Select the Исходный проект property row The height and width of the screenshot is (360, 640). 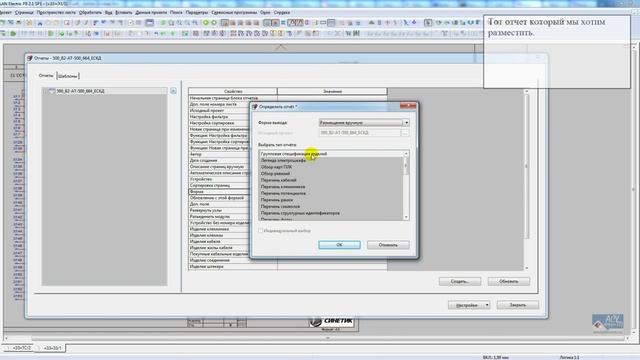(220, 110)
